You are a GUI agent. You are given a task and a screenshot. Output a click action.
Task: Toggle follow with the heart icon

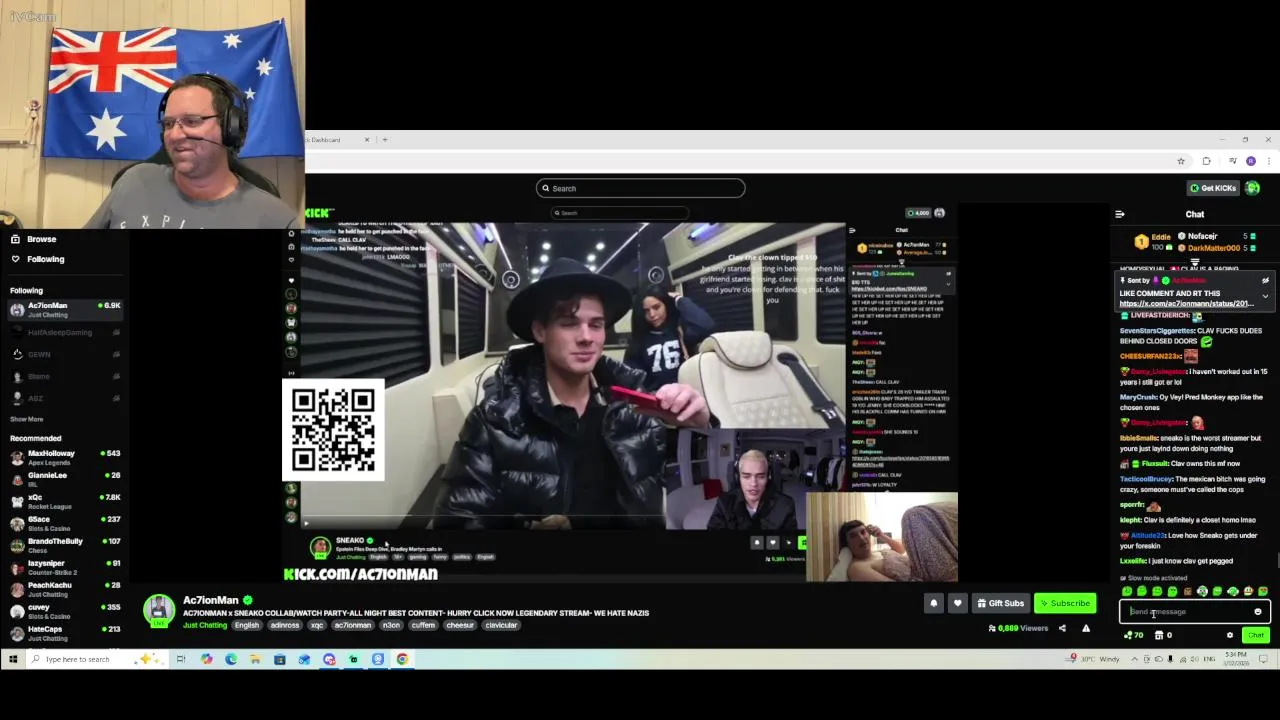click(957, 603)
